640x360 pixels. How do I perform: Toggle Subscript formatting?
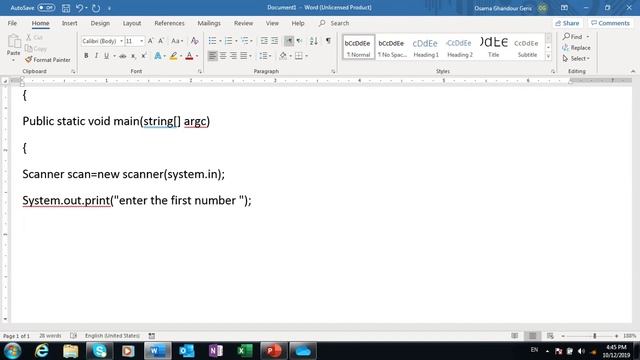pos(133,56)
